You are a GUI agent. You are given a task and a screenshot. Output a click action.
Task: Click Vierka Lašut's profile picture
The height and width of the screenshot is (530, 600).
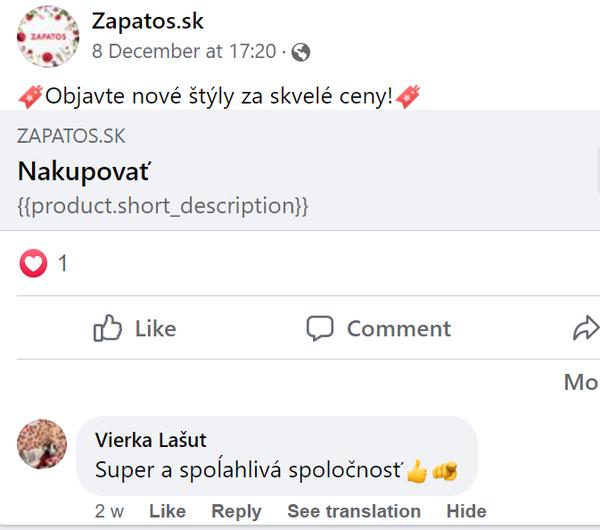tap(43, 444)
